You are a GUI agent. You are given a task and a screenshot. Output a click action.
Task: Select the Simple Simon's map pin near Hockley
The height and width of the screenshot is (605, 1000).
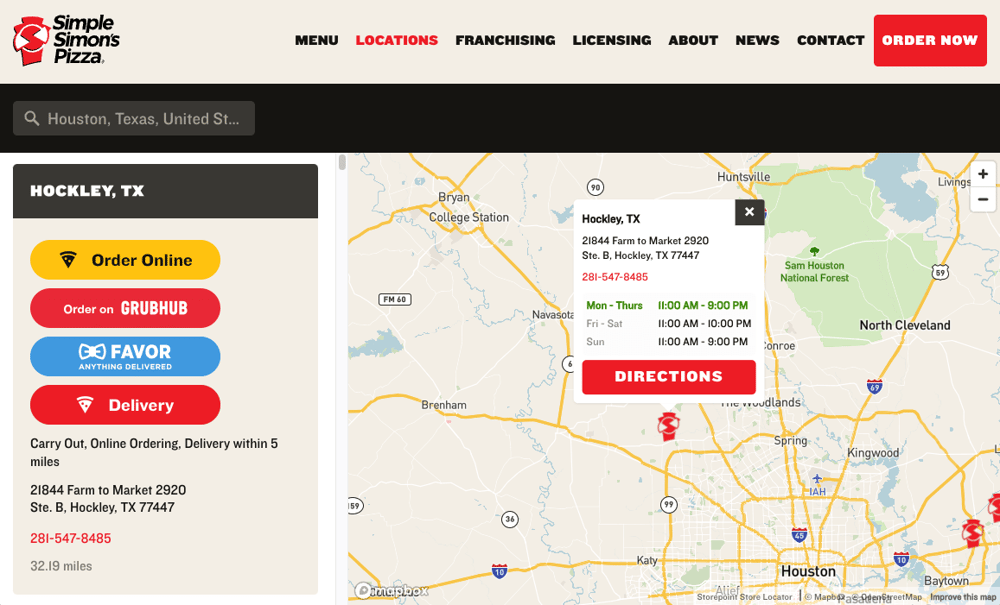(x=667, y=424)
